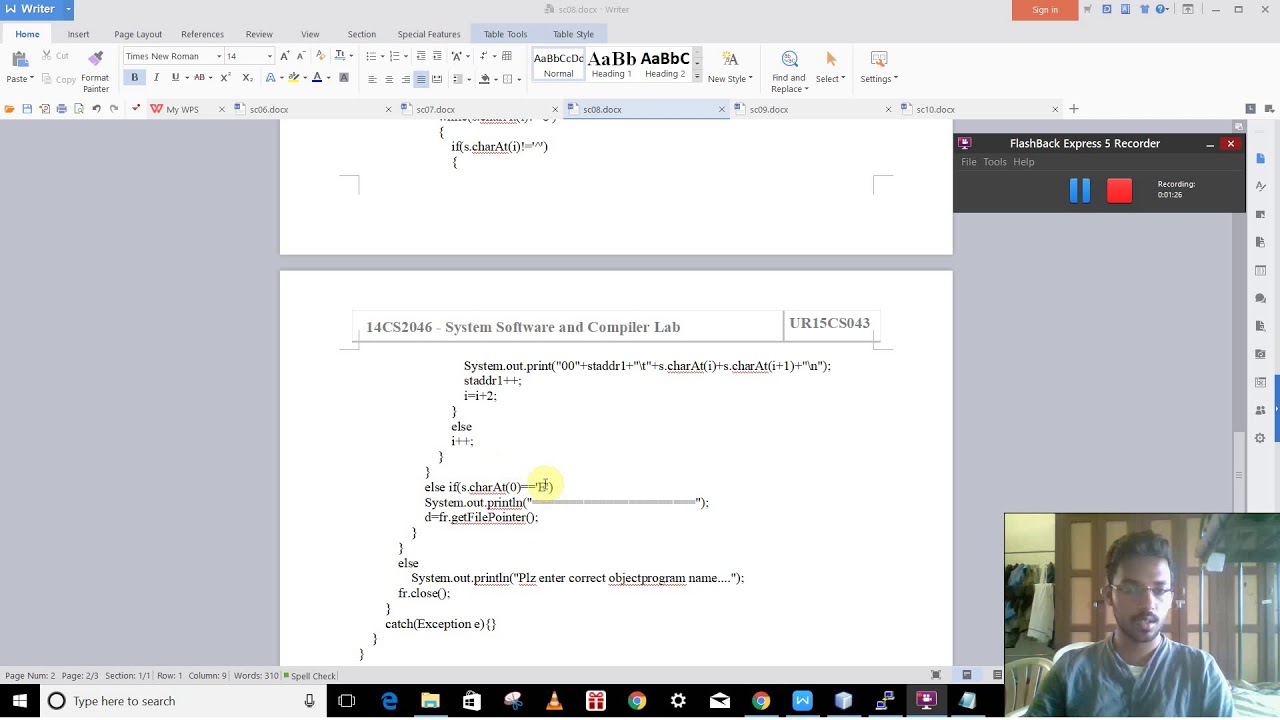Open a new document tab with plus icon
Screen dimensions: 1280x720
point(1074,109)
